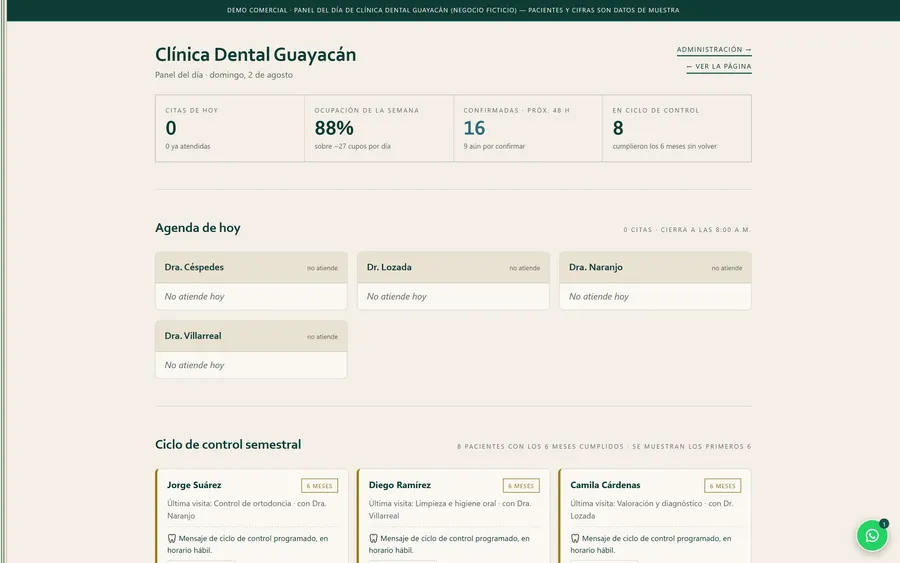Screen dimensions: 900x563
Task: Click the 'no atiende' status beside Dra. Céspedes
Action: (322, 268)
